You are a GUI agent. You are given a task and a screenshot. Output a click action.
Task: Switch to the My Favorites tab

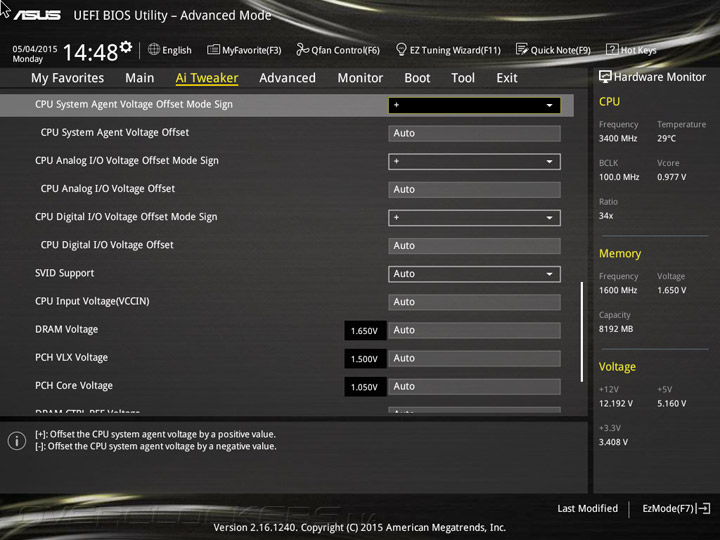pos(68,78)
